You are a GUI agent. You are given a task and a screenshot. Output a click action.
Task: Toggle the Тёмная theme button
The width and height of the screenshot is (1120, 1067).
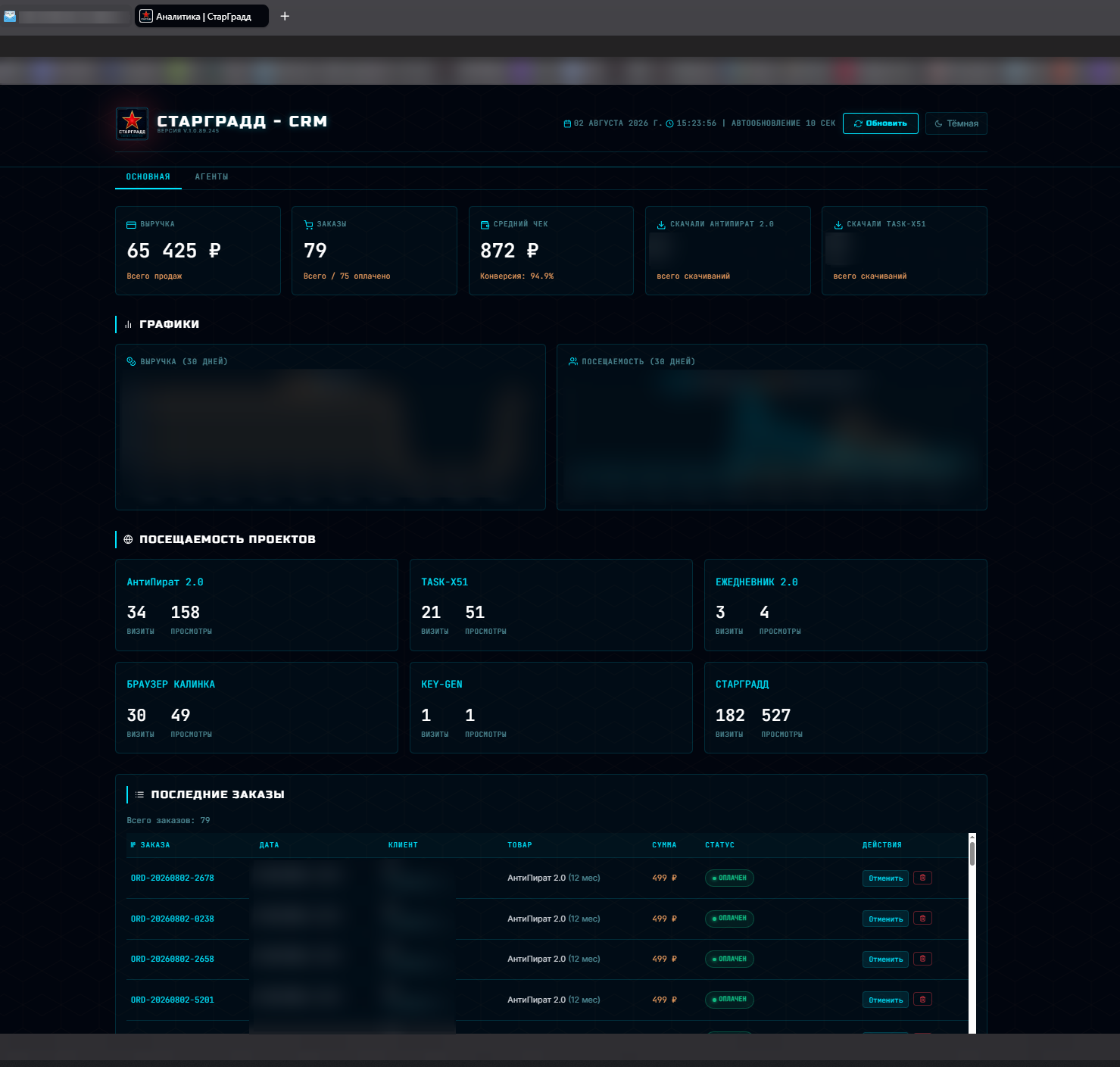(956, 123)
